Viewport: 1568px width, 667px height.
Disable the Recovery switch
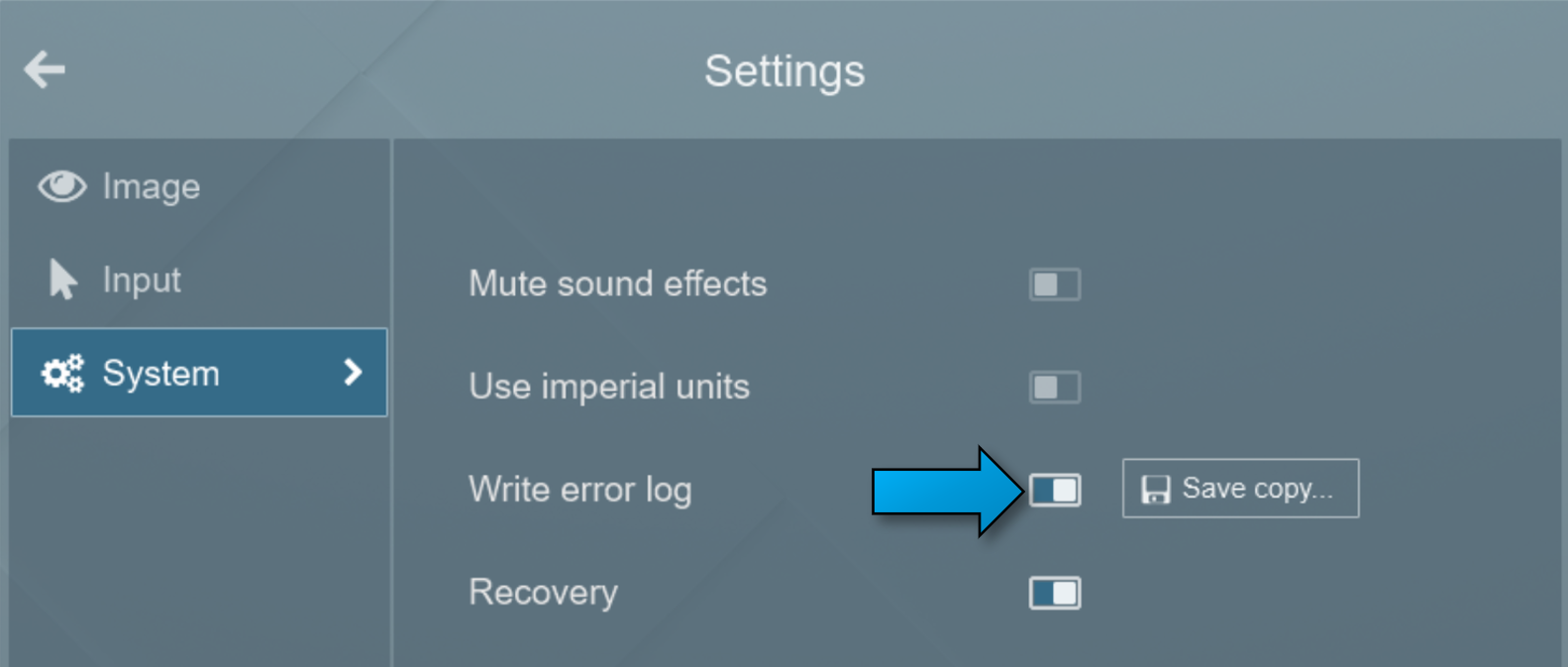pyautogui.click(x=1054, y=593)
